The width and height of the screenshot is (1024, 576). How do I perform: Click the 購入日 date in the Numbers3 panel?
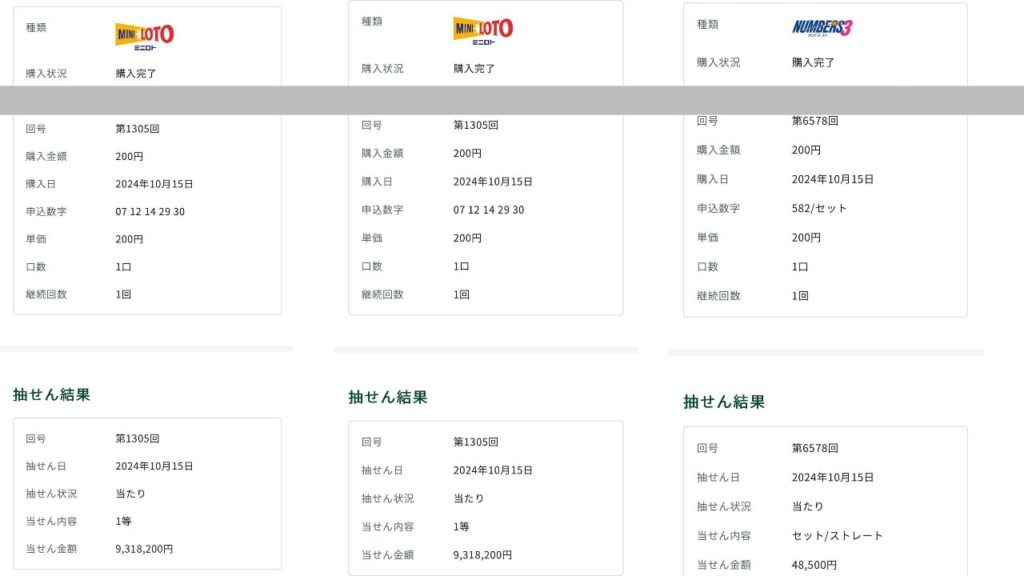click(x=832, y=180)
